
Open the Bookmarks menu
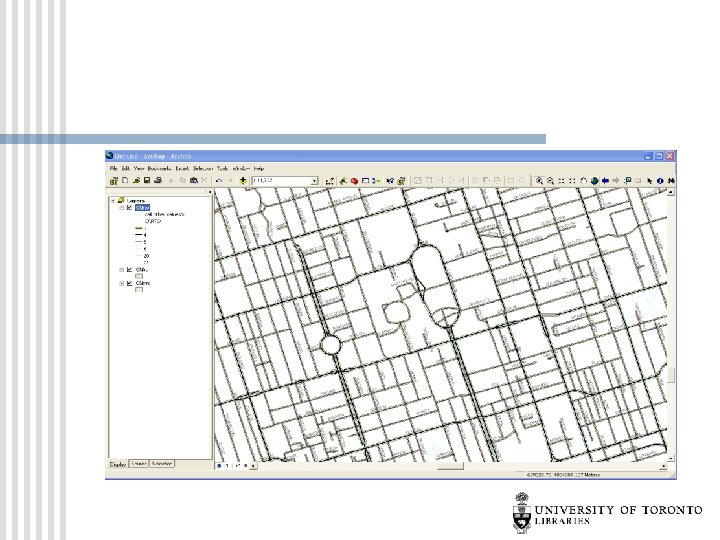pos(159,169)
